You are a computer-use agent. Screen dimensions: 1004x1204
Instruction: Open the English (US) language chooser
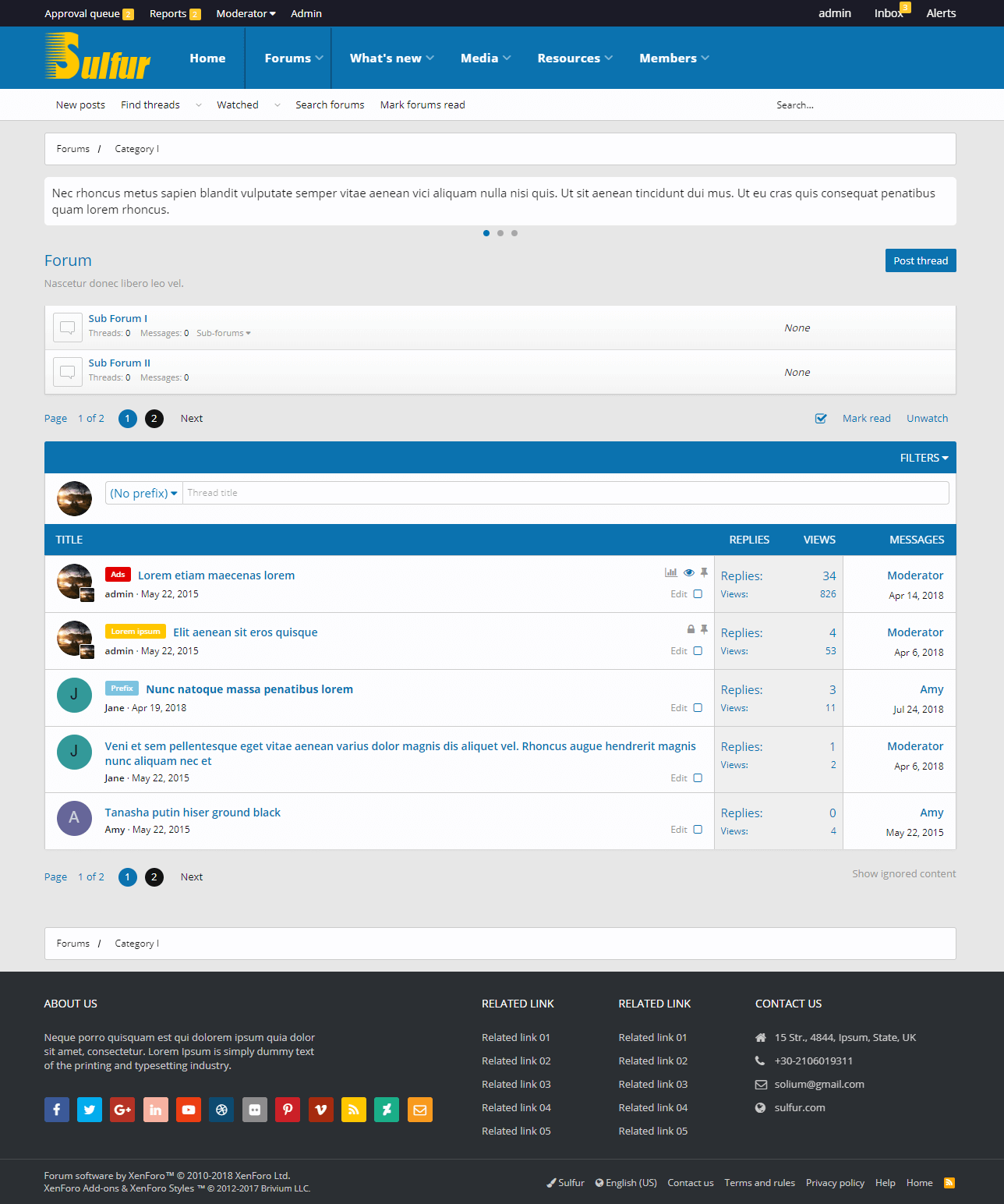626,1183
